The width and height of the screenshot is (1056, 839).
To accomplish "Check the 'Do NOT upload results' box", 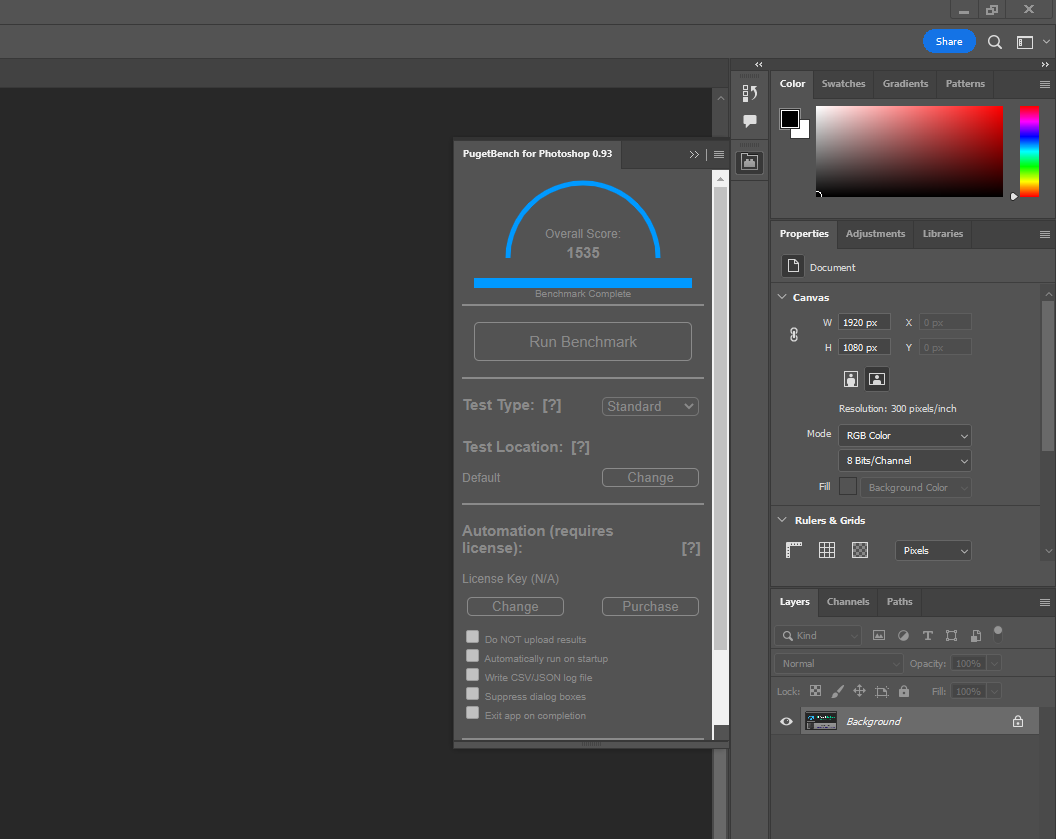I will [x=473, y=637].
